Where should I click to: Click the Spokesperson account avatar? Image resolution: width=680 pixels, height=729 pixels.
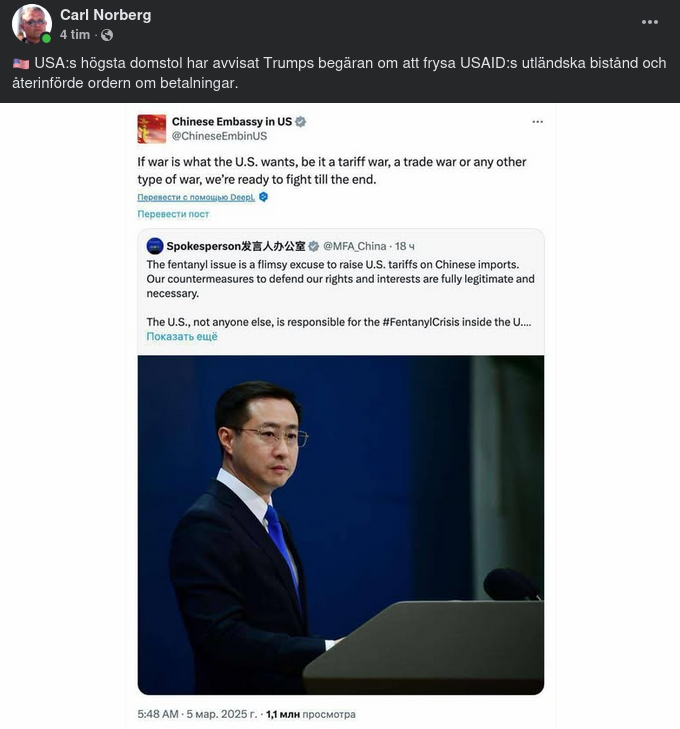pyautogui.click(x=155, y=246)
